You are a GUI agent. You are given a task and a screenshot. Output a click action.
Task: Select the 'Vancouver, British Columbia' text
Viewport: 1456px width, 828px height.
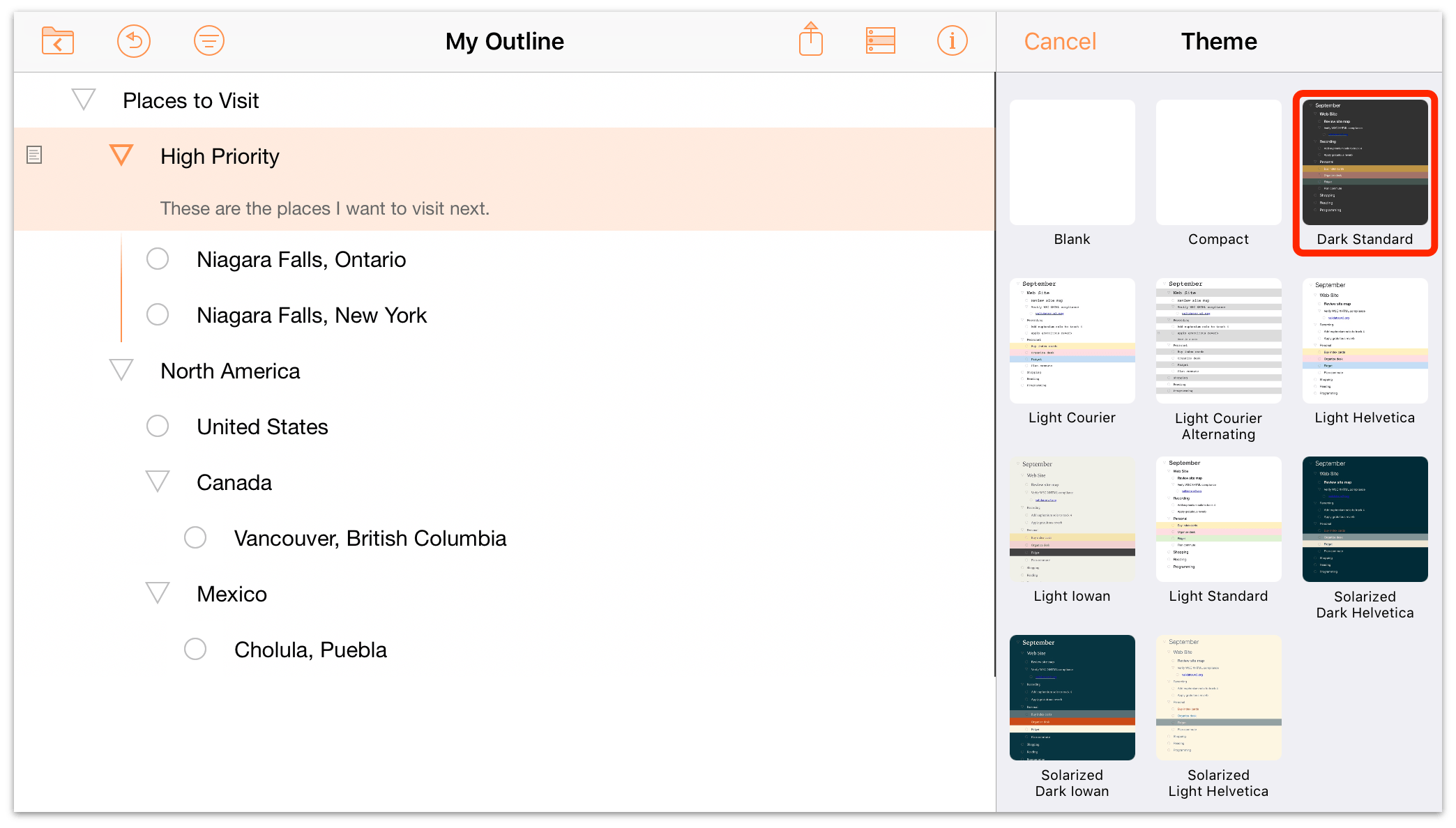(x=370, y=538)
